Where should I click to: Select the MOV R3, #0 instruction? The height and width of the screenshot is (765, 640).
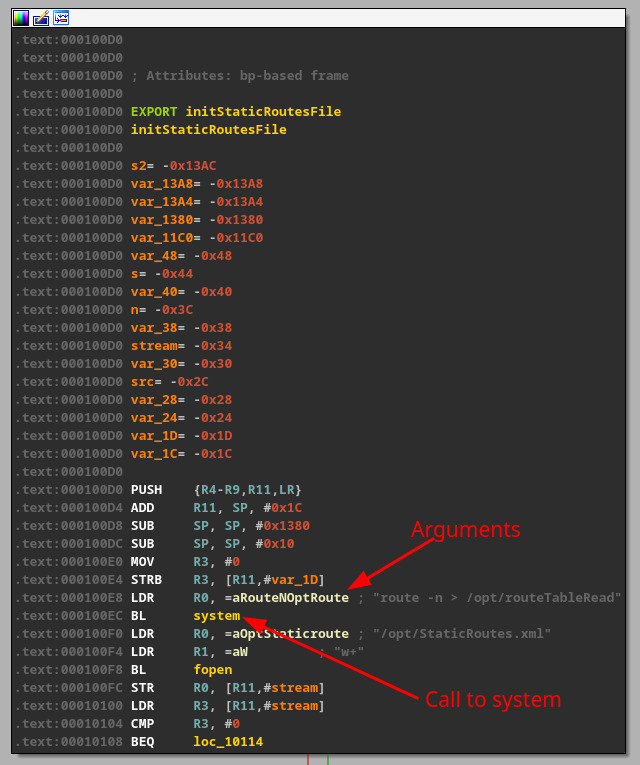click(x=185, y=562)
